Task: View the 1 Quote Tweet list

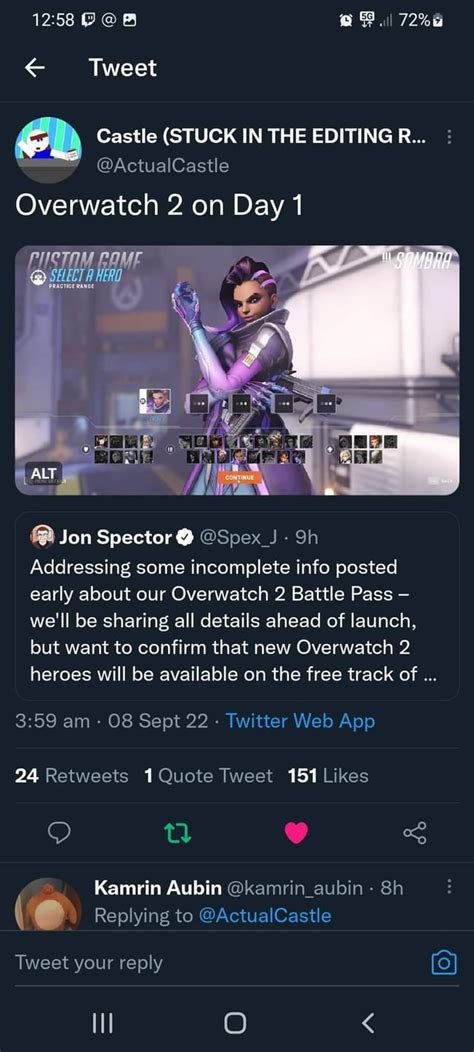Action: click(208, 776)
